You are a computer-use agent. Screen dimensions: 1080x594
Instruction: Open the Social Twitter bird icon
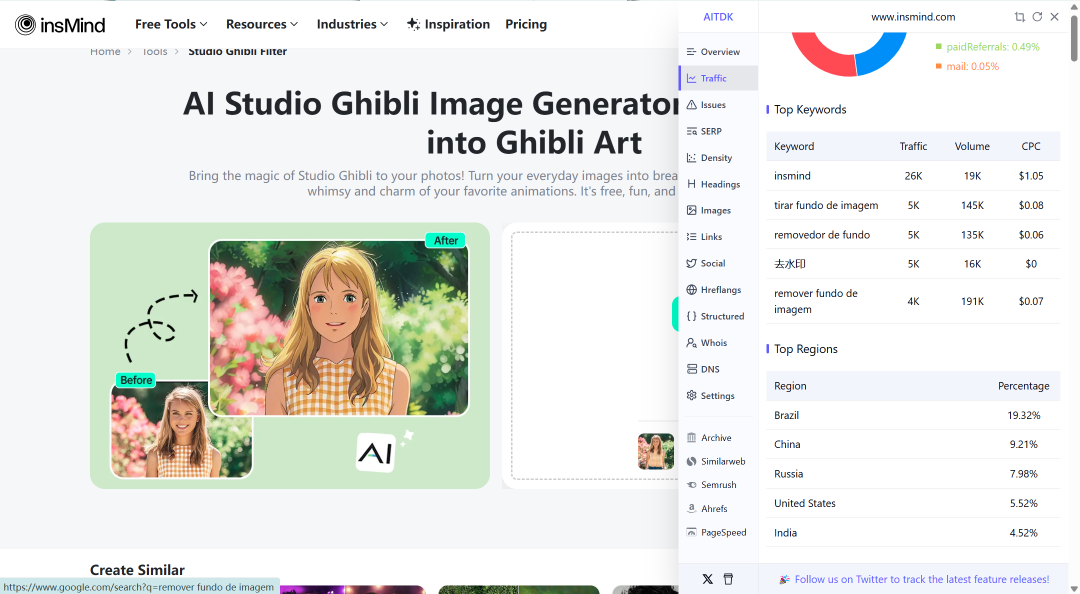pos(692,263)
